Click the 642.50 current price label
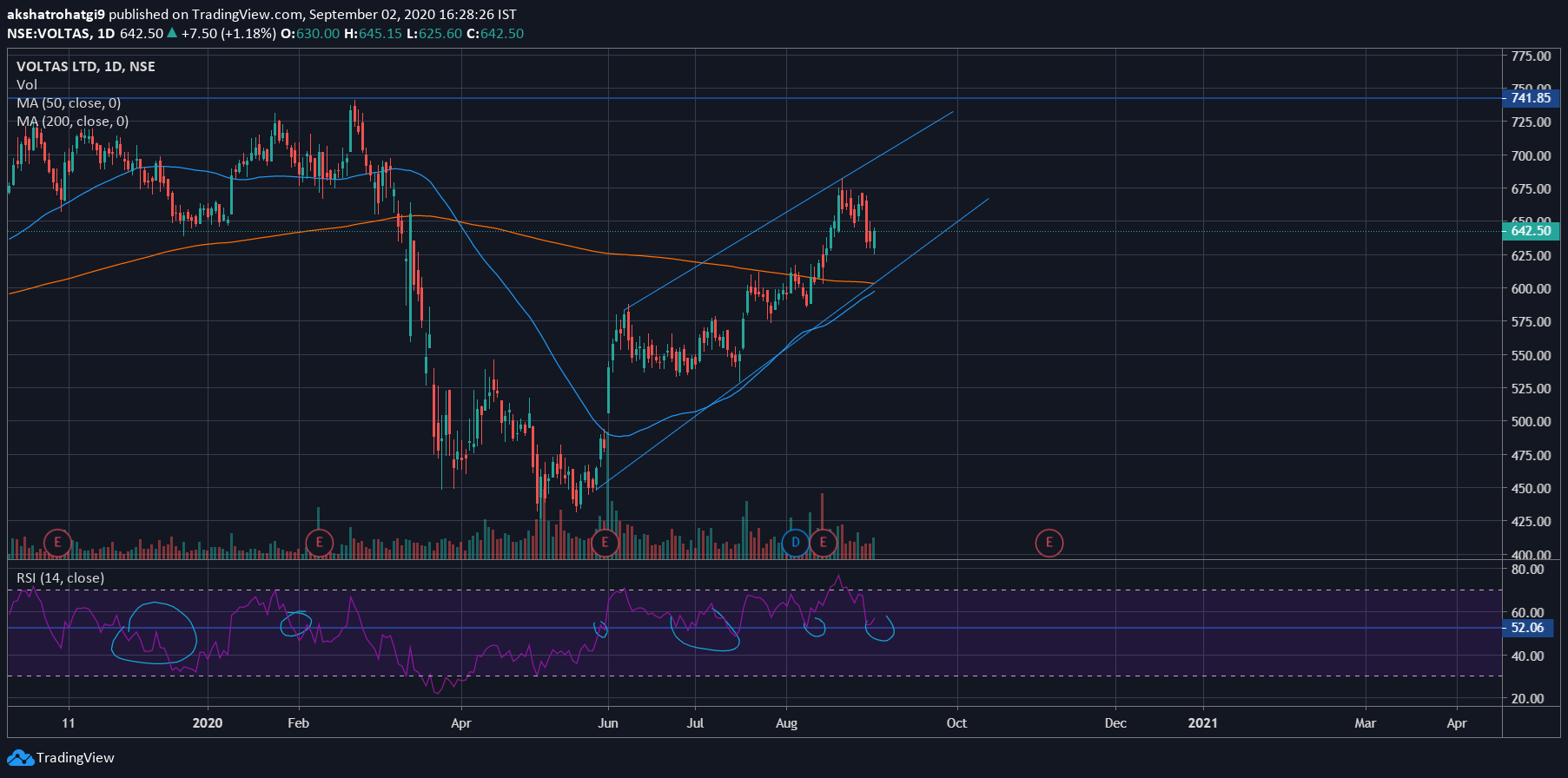 click(x=1530, y=231)
